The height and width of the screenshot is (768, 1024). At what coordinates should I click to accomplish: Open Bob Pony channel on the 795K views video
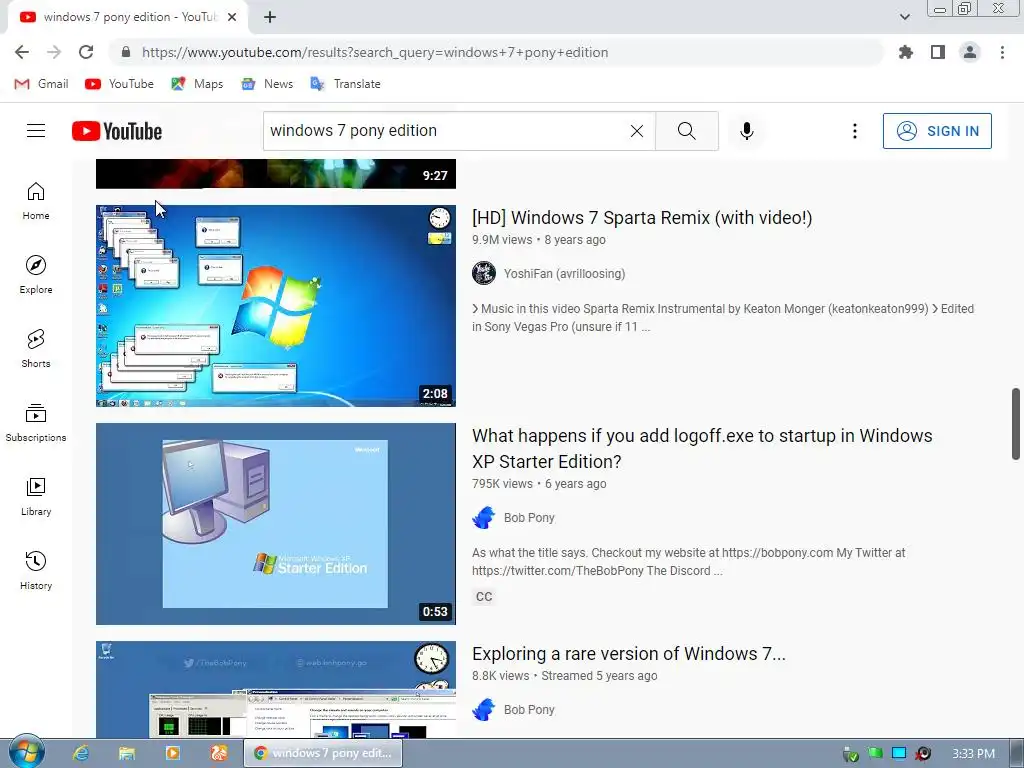tap(529, 518)
